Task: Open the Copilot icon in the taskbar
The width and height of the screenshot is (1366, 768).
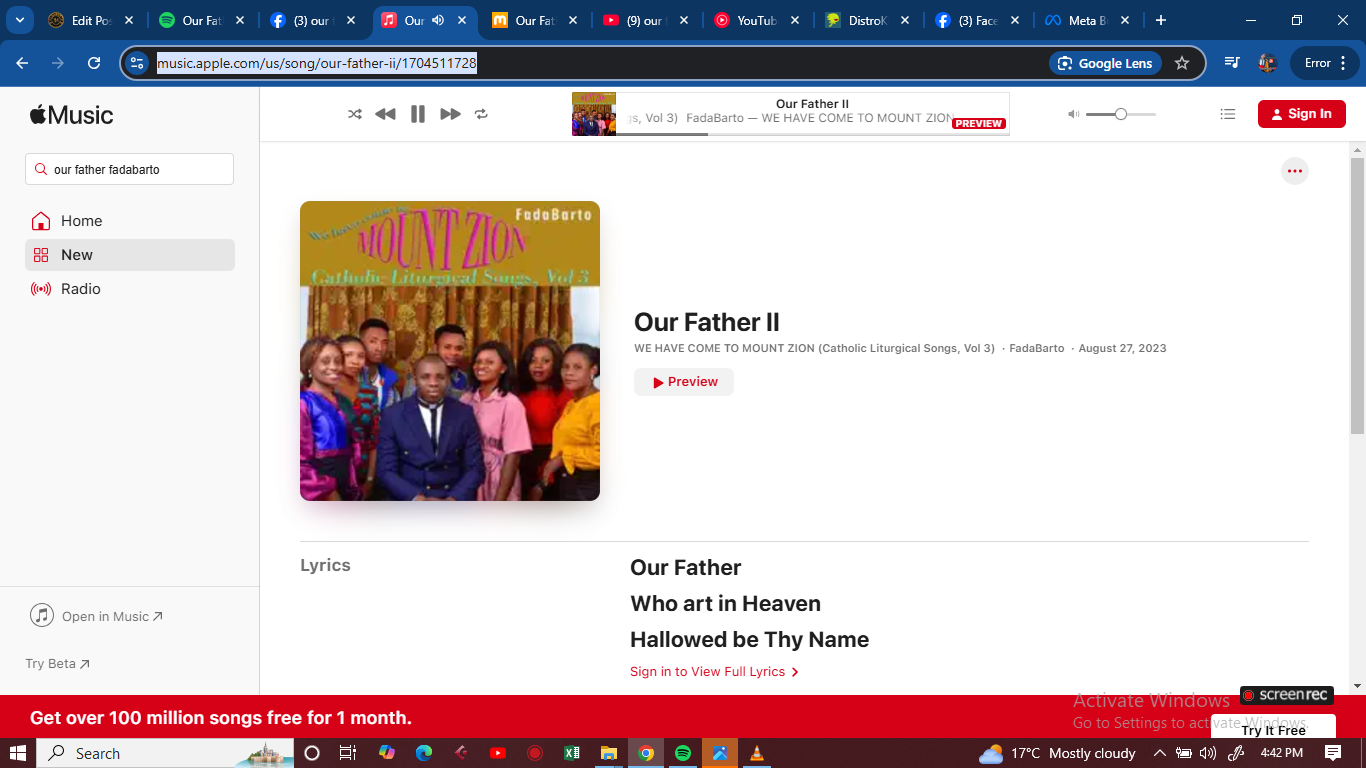Action: coord(387,753)
